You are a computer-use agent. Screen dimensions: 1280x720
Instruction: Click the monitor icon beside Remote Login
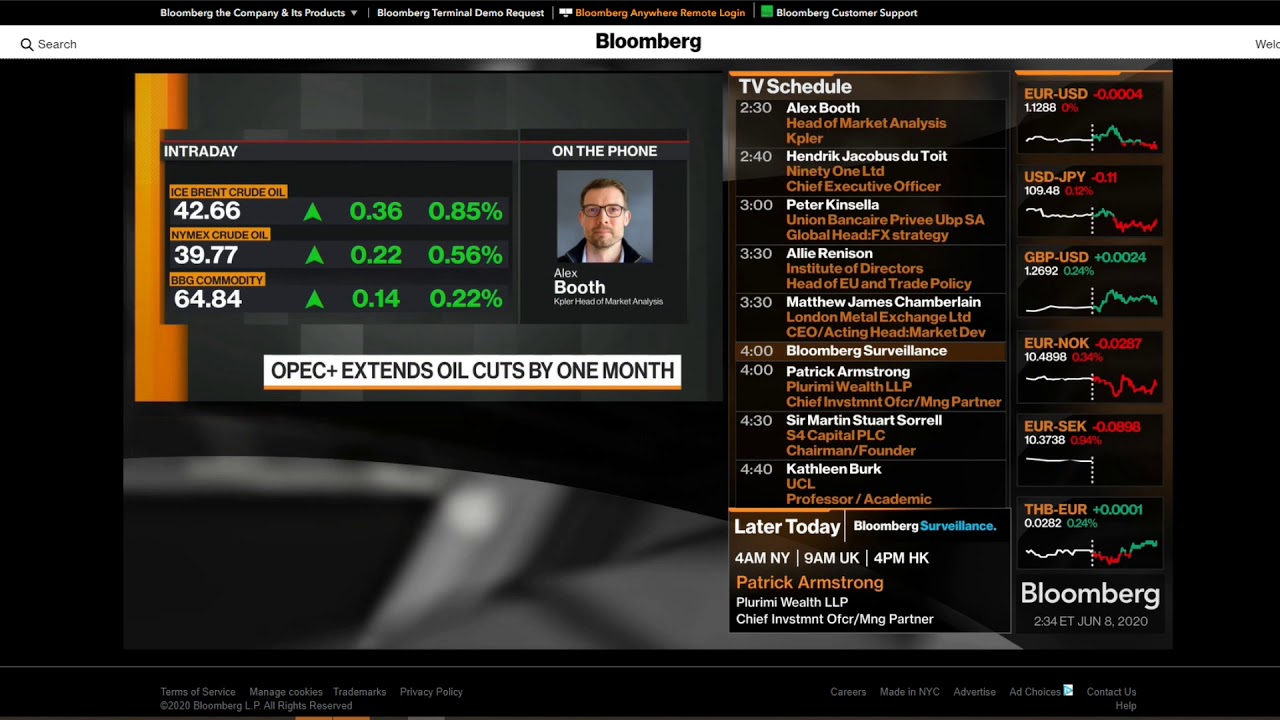point(565,13)
